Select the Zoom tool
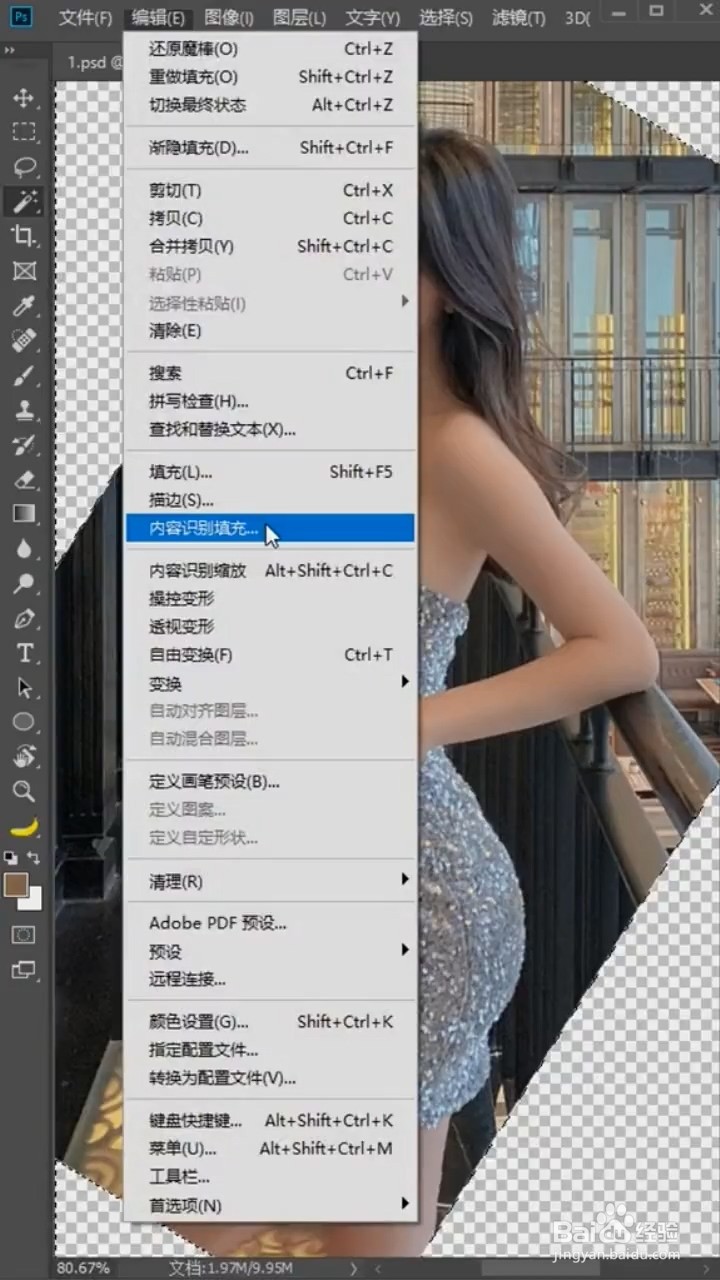 [x=23, y=791]
